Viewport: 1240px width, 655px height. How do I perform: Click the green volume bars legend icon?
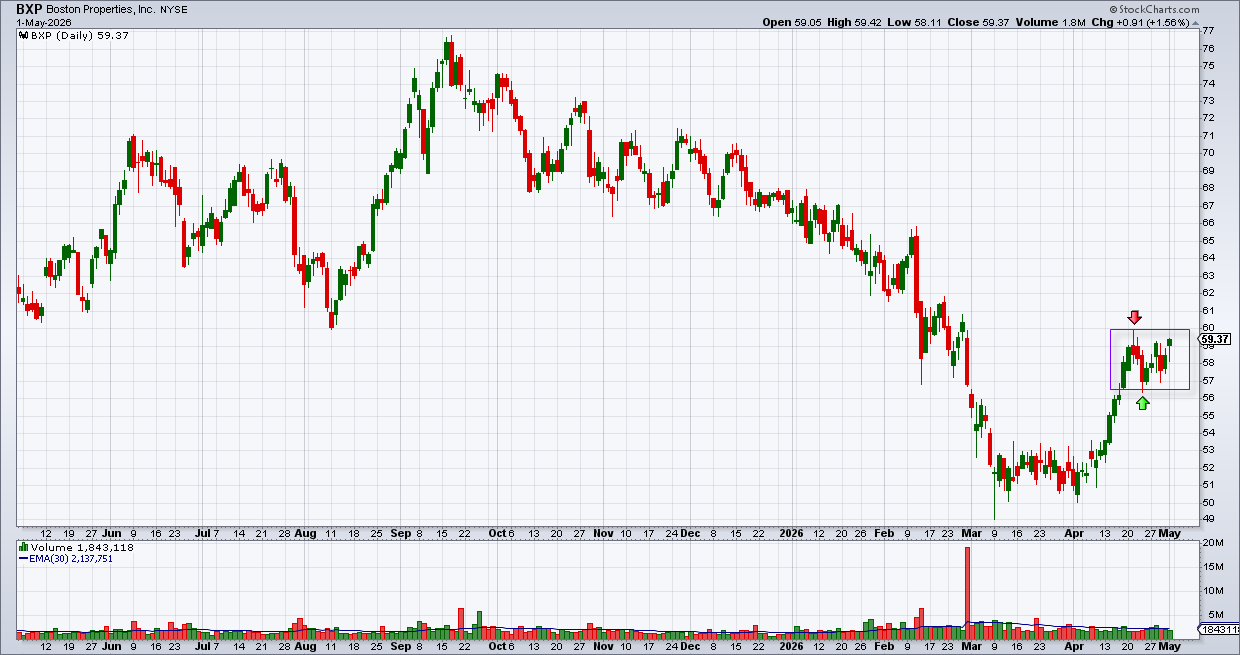pos(23,548)
